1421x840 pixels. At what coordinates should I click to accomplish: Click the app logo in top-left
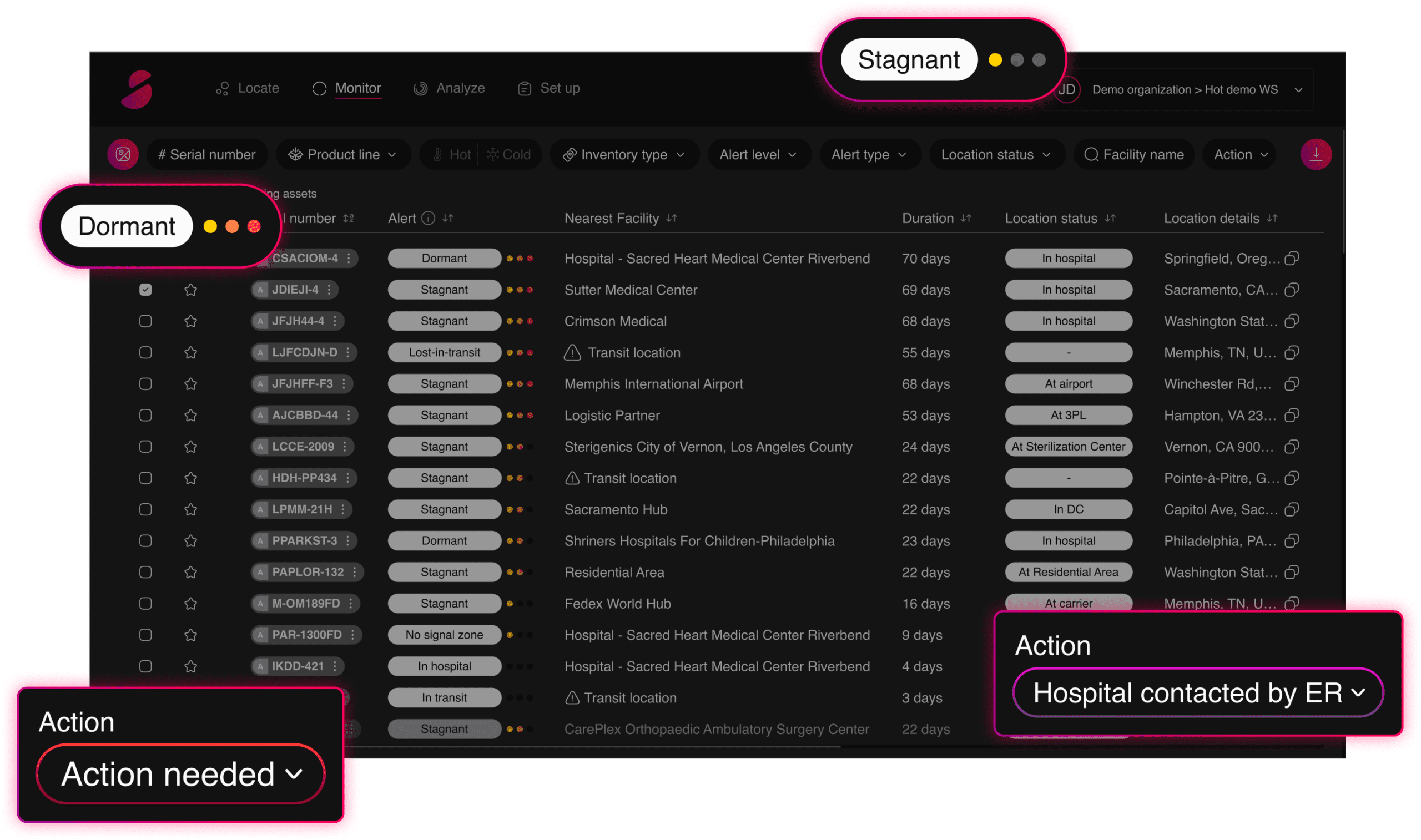pyautogui.click(x=137, y=89)
